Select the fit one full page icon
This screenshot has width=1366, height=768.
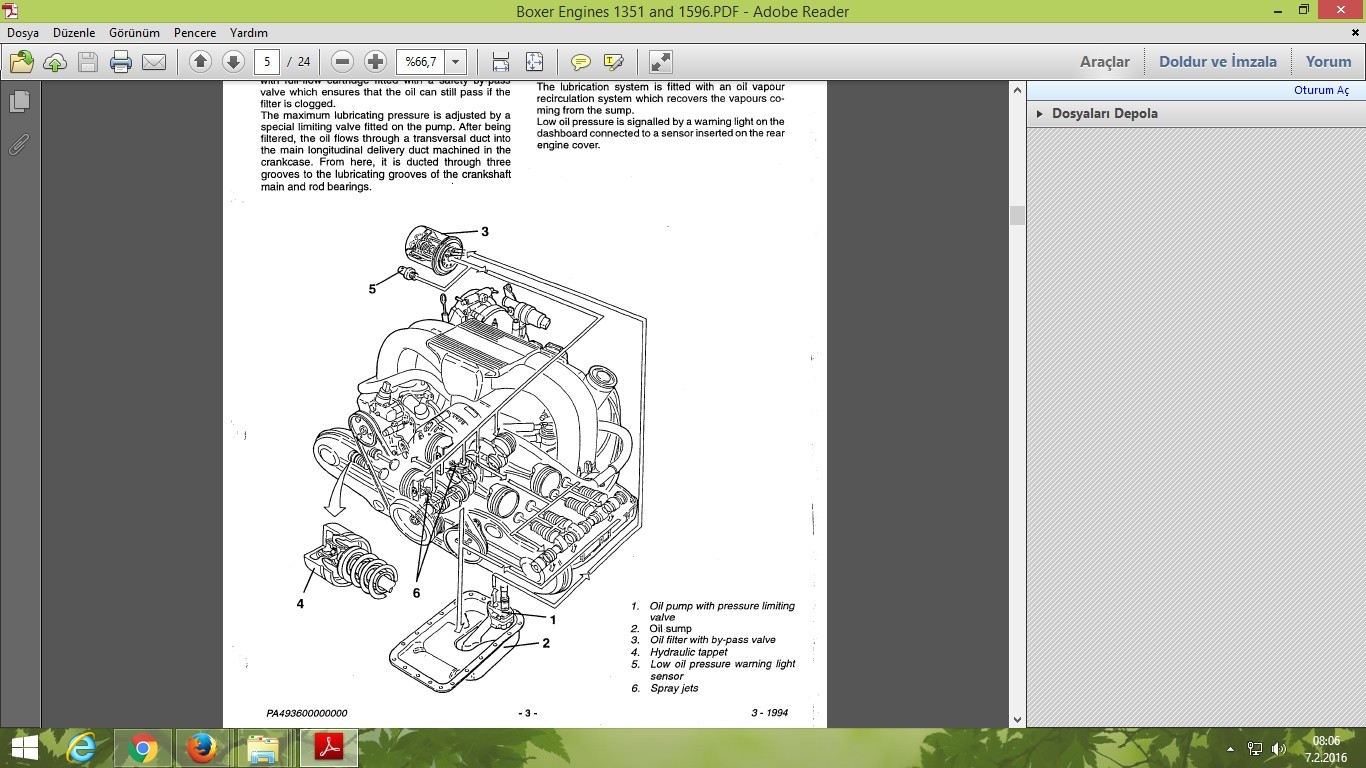pos(534,62)
